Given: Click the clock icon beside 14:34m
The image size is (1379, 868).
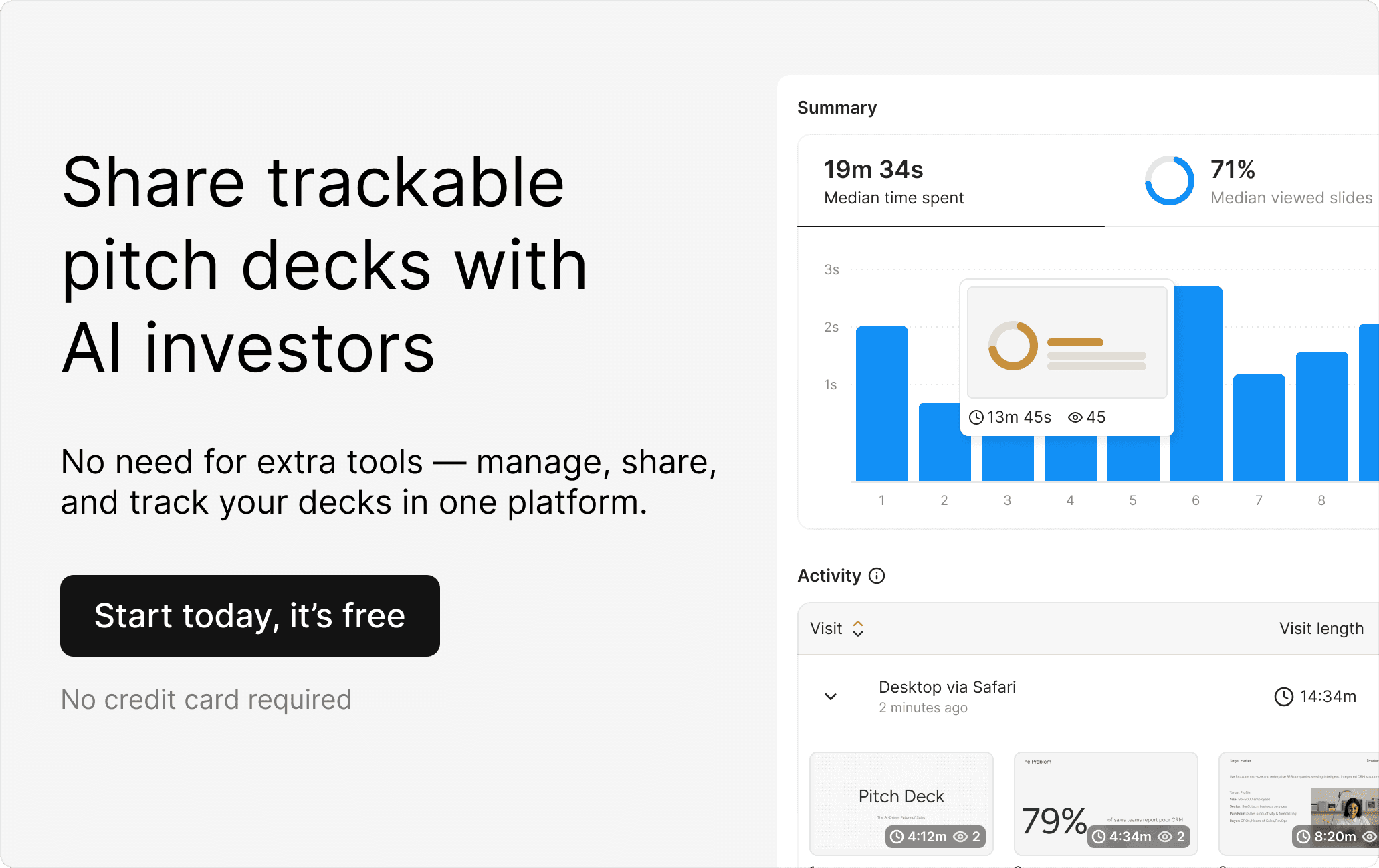Looking at the screenshot, I should (1283, 697).
